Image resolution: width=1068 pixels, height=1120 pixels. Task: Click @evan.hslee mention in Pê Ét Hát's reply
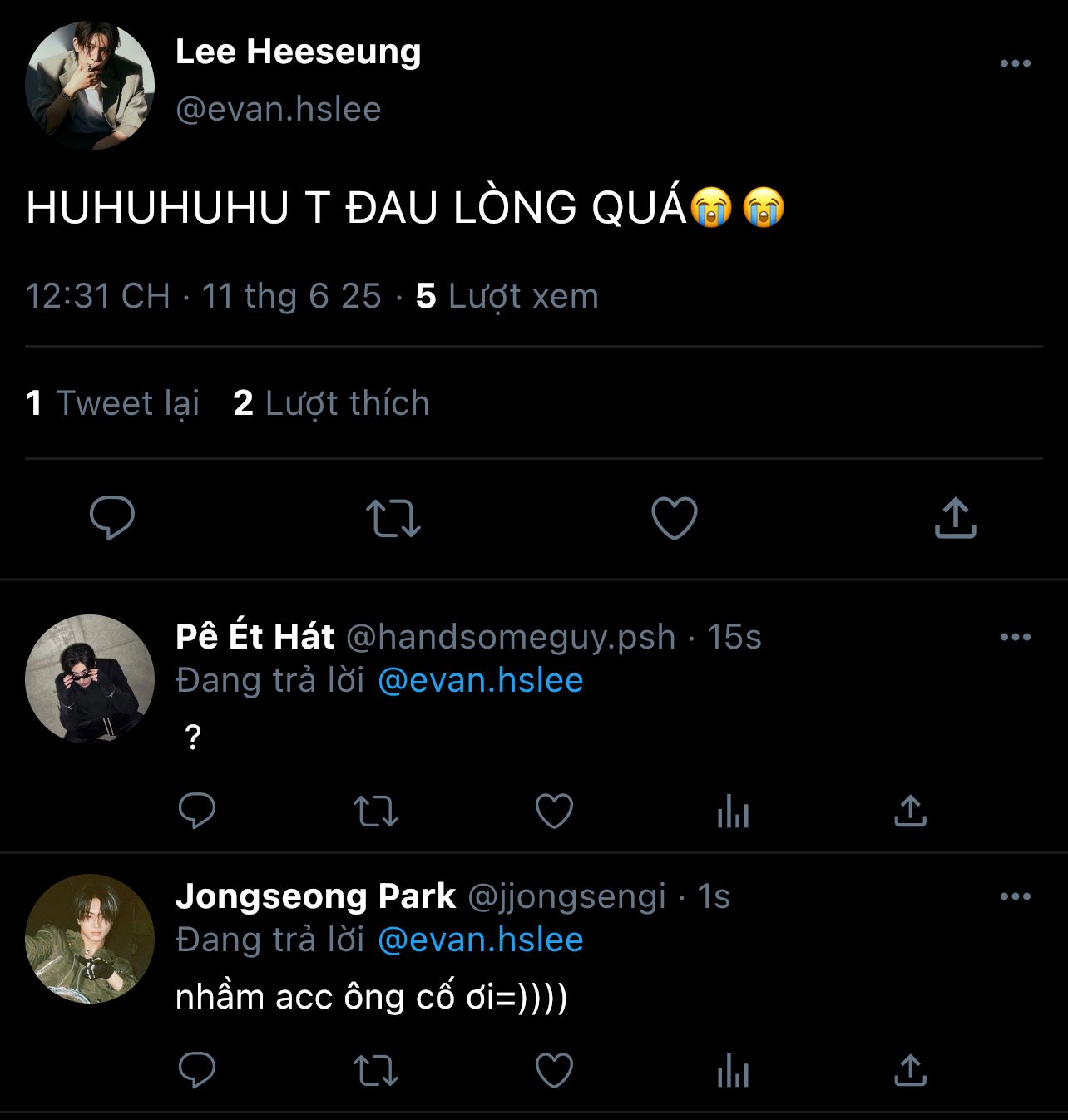[x=480, y=680]
